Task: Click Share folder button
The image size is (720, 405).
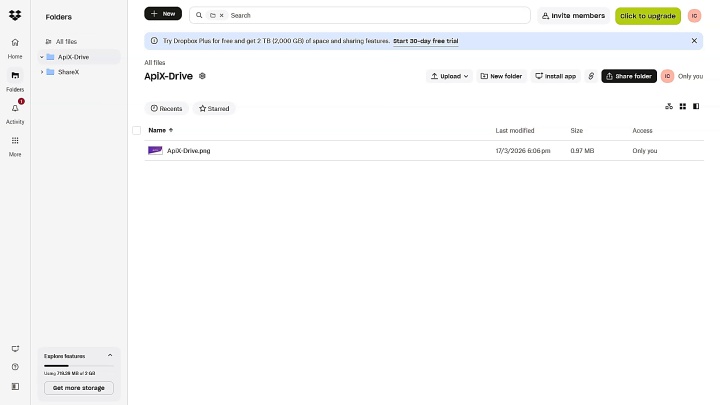Action: click(629, 76)
